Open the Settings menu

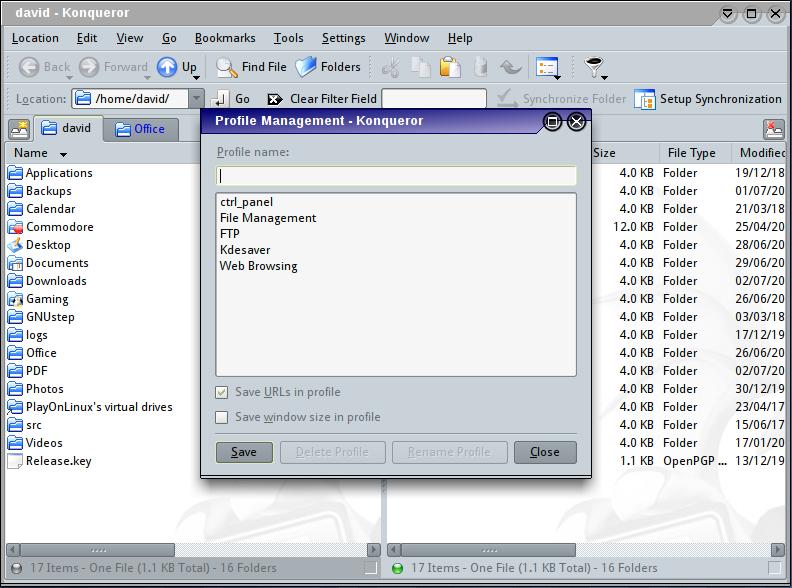(x=343, y=38)
